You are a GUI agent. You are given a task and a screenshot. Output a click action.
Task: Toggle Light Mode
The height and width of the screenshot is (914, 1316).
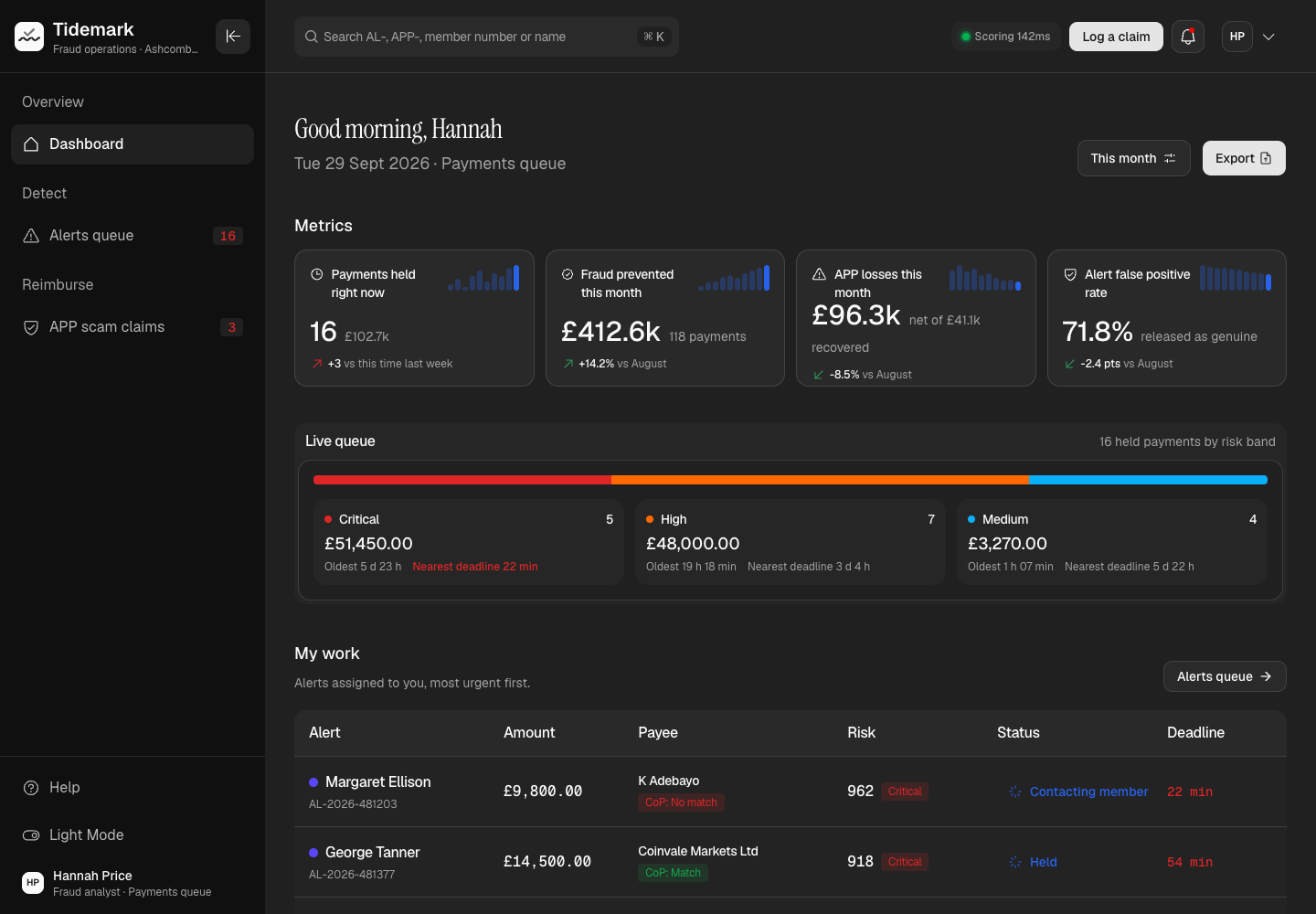pos(133,835)
